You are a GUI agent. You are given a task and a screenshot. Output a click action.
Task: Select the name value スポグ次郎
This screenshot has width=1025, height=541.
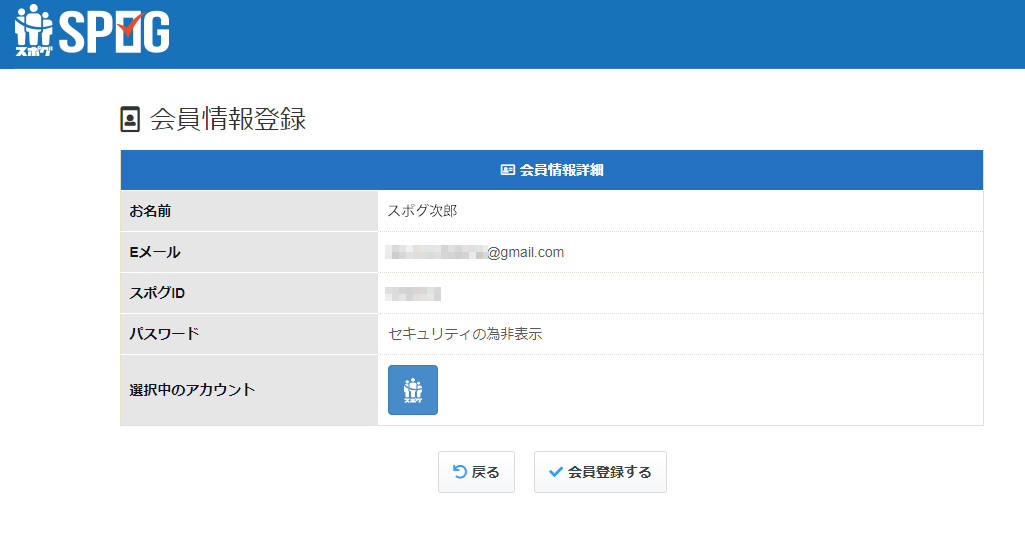point(422,211)
